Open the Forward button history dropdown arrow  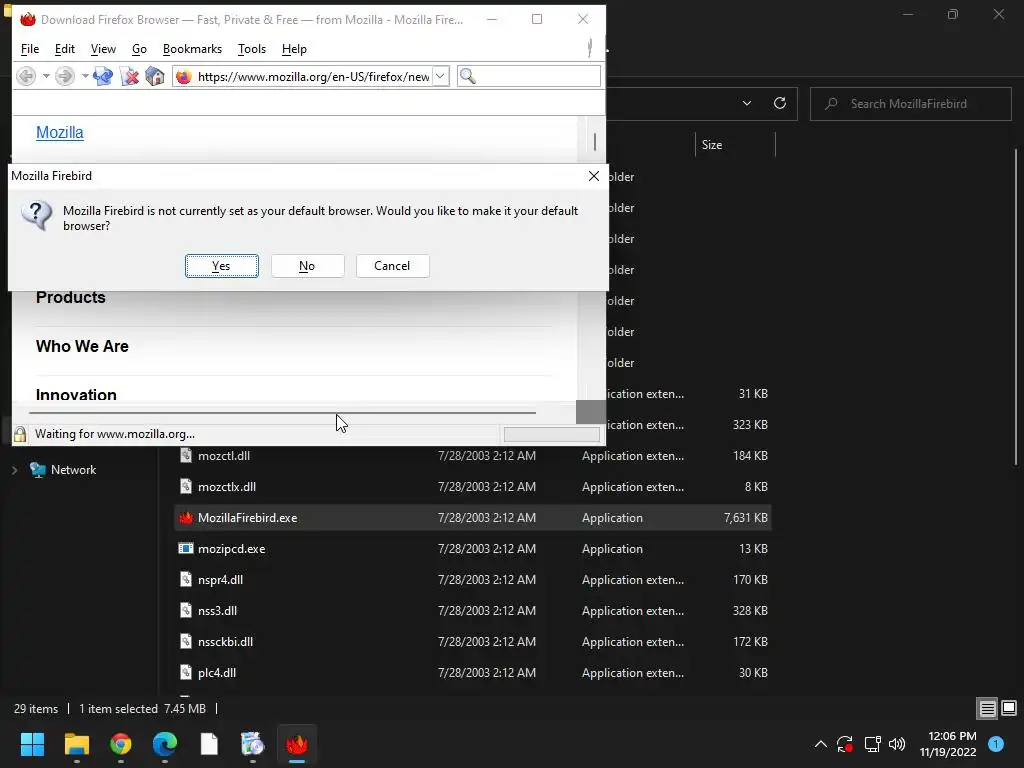(x=85, y=76)
